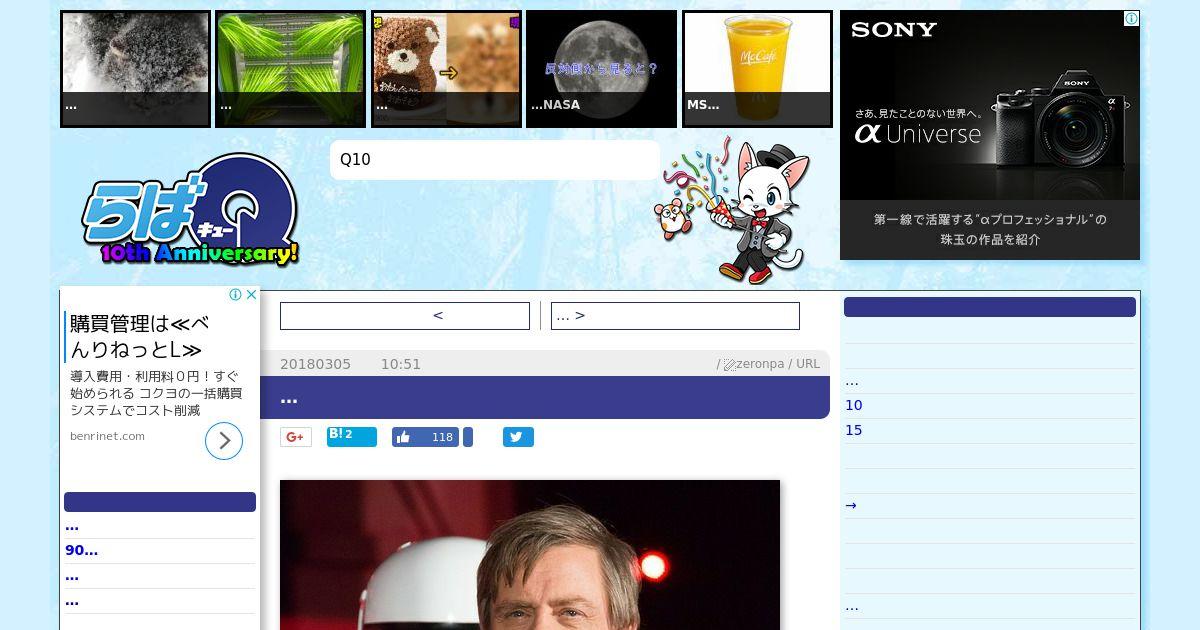Open the green cables thumbnail
This screenshot has height=630, width=1200.
point(290,69)
